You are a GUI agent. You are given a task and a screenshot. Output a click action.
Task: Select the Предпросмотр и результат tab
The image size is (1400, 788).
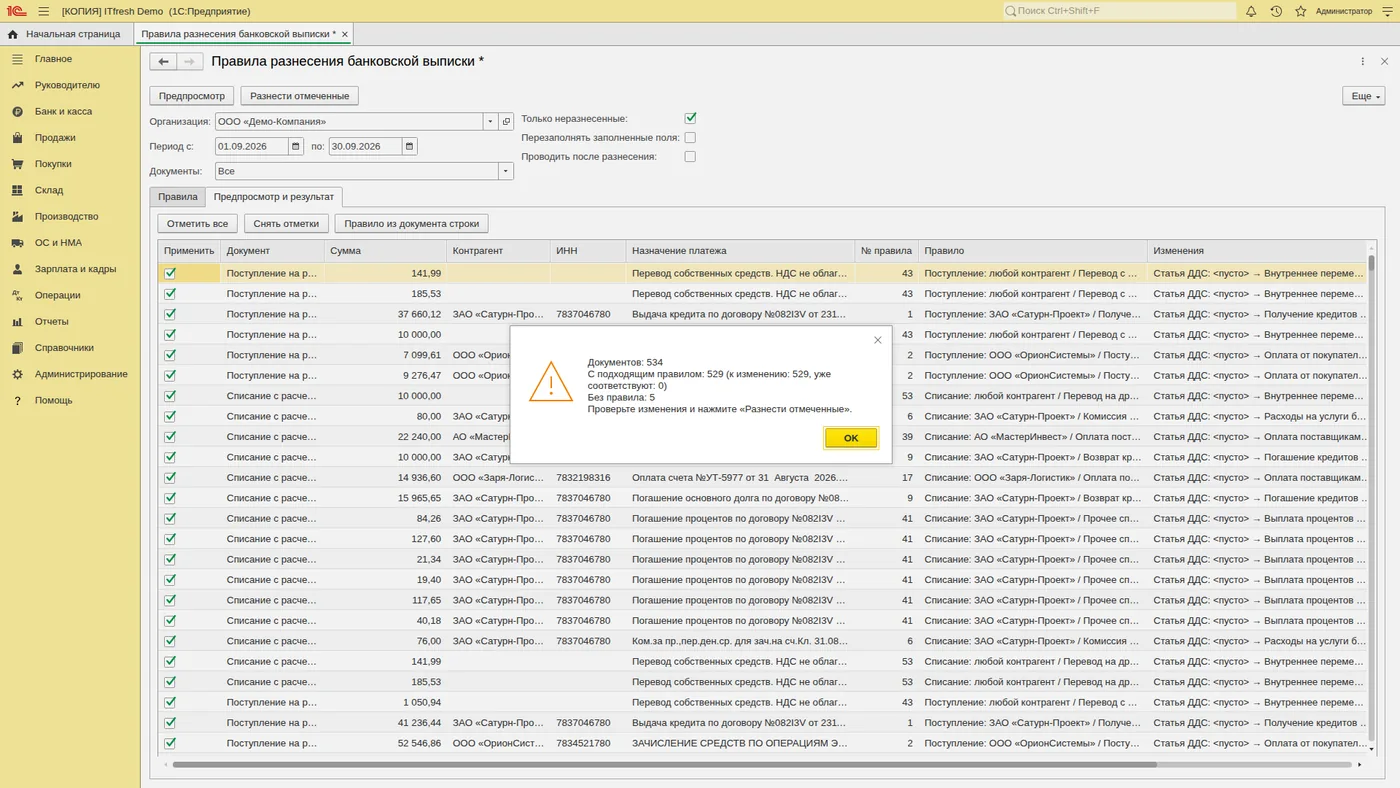tap(275, 197)
